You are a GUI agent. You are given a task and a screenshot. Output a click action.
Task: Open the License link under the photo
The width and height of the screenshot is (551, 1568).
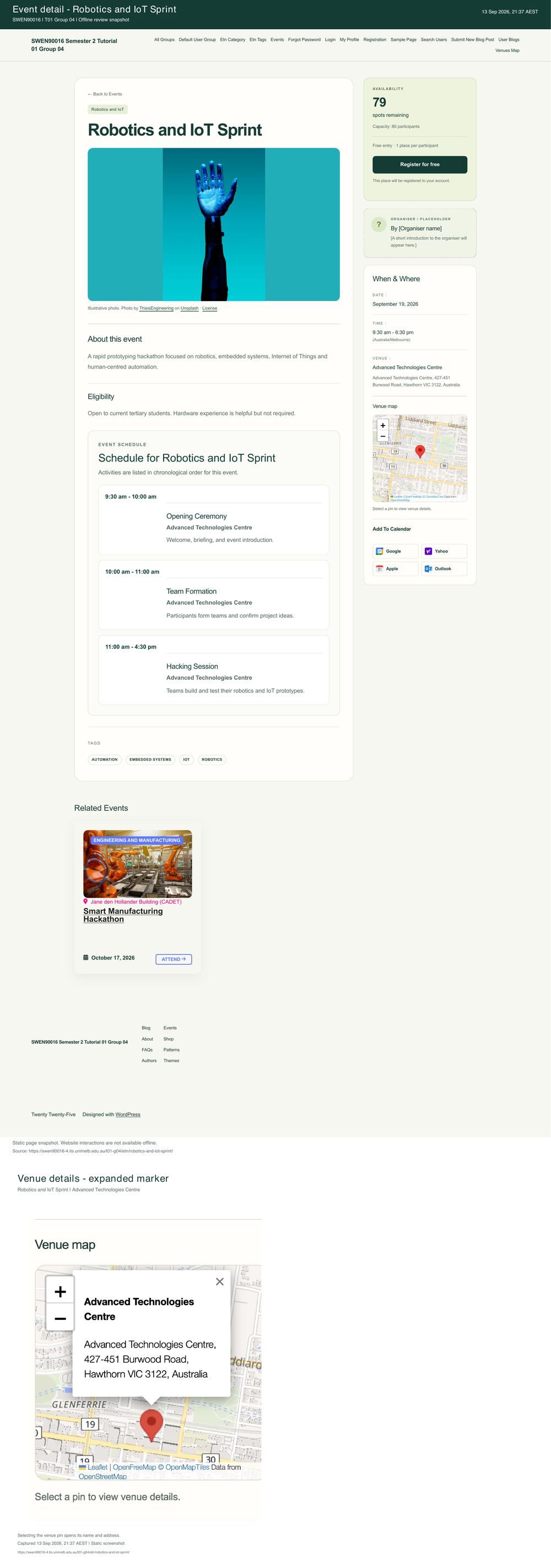point(210,308)
